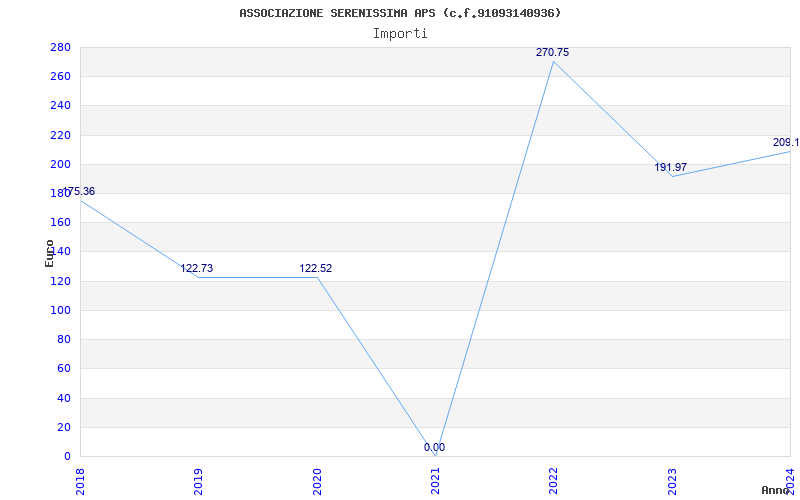Viewport: 800px width, 500px height.
Task: Click the 2023 x-axis label
Action: 672,482
